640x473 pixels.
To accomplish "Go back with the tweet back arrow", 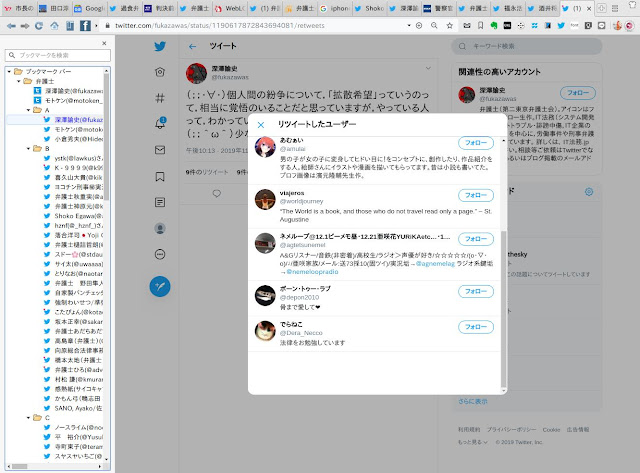I will tap(192, 47).
